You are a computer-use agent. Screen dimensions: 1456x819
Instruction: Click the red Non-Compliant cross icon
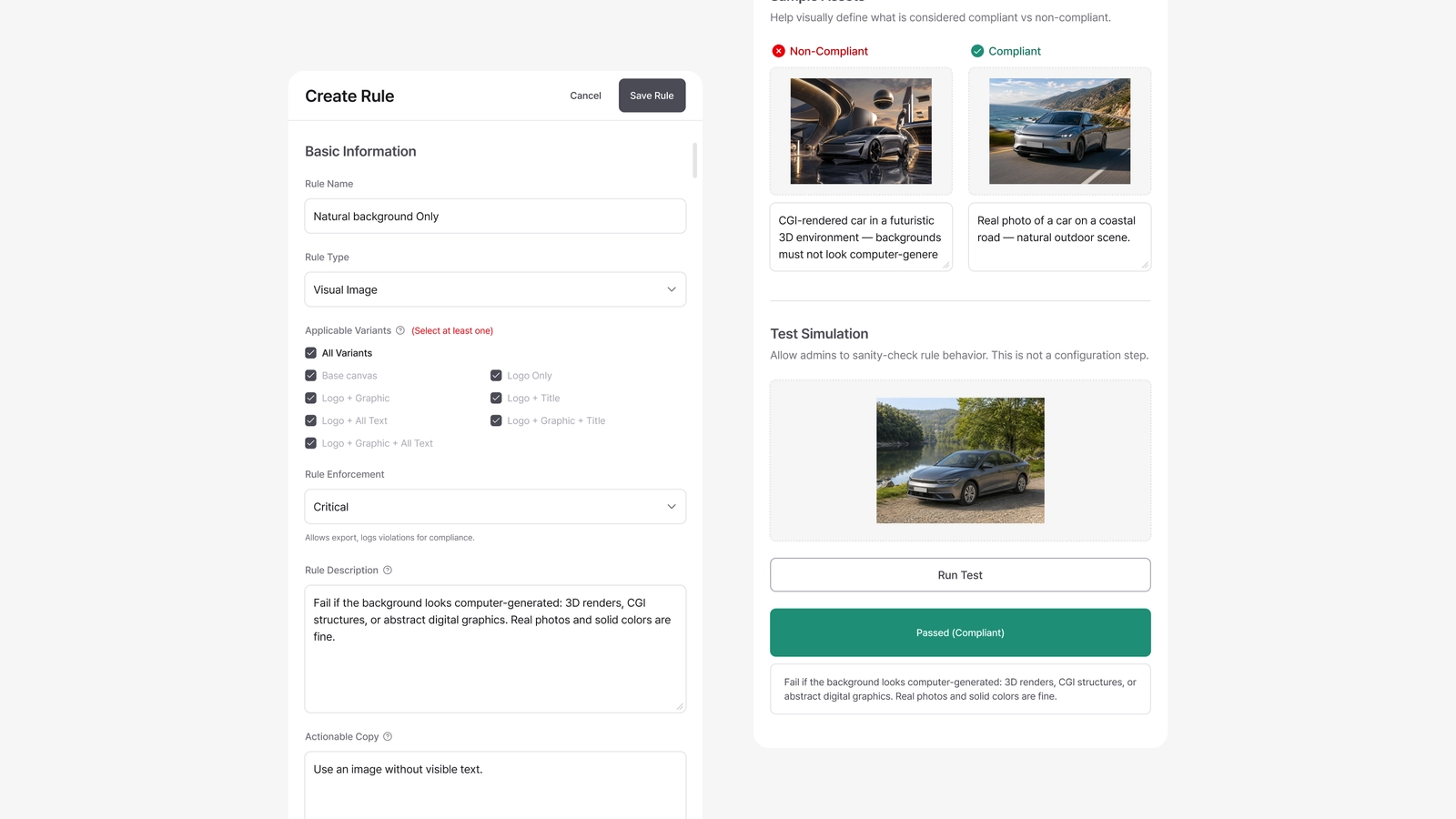pos(779,51)
